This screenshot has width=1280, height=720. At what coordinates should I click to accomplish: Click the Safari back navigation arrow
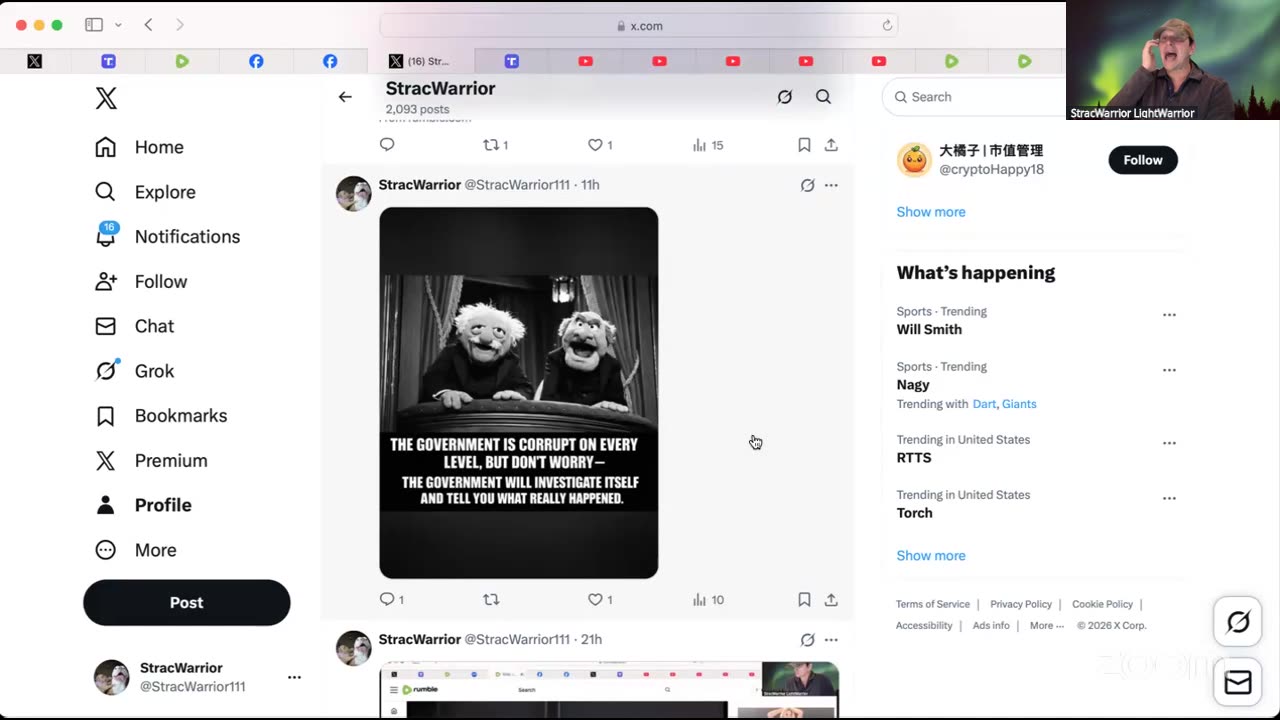148,25
